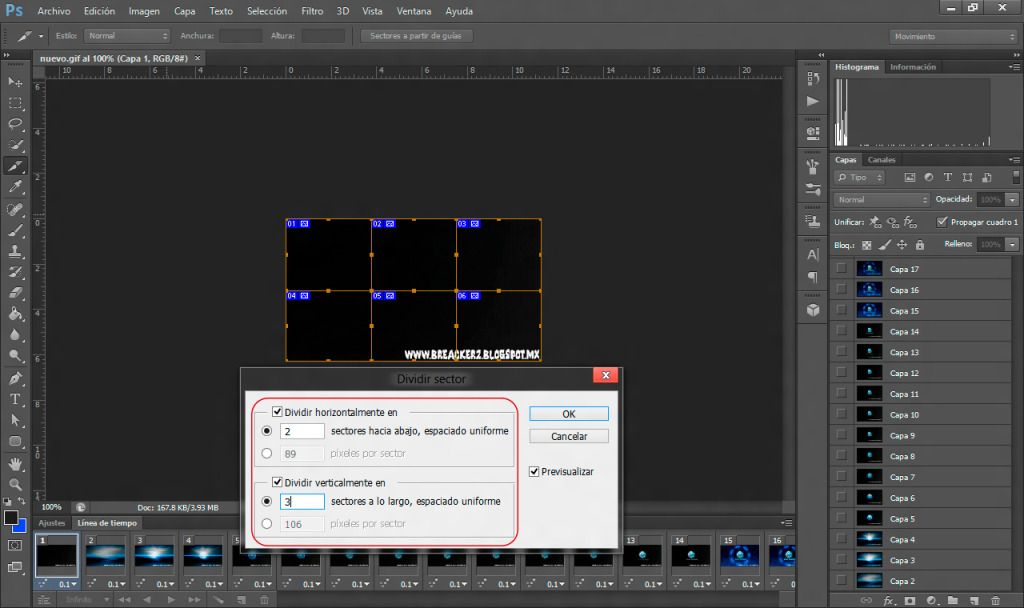This screenshot has height=608, width=1024.
Task: Click the type layer filter icon
Action: 948,178
